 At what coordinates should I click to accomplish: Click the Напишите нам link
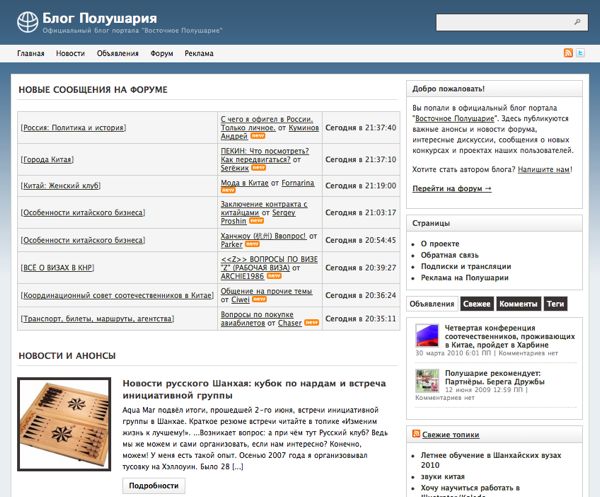click(x=544, y=170)
